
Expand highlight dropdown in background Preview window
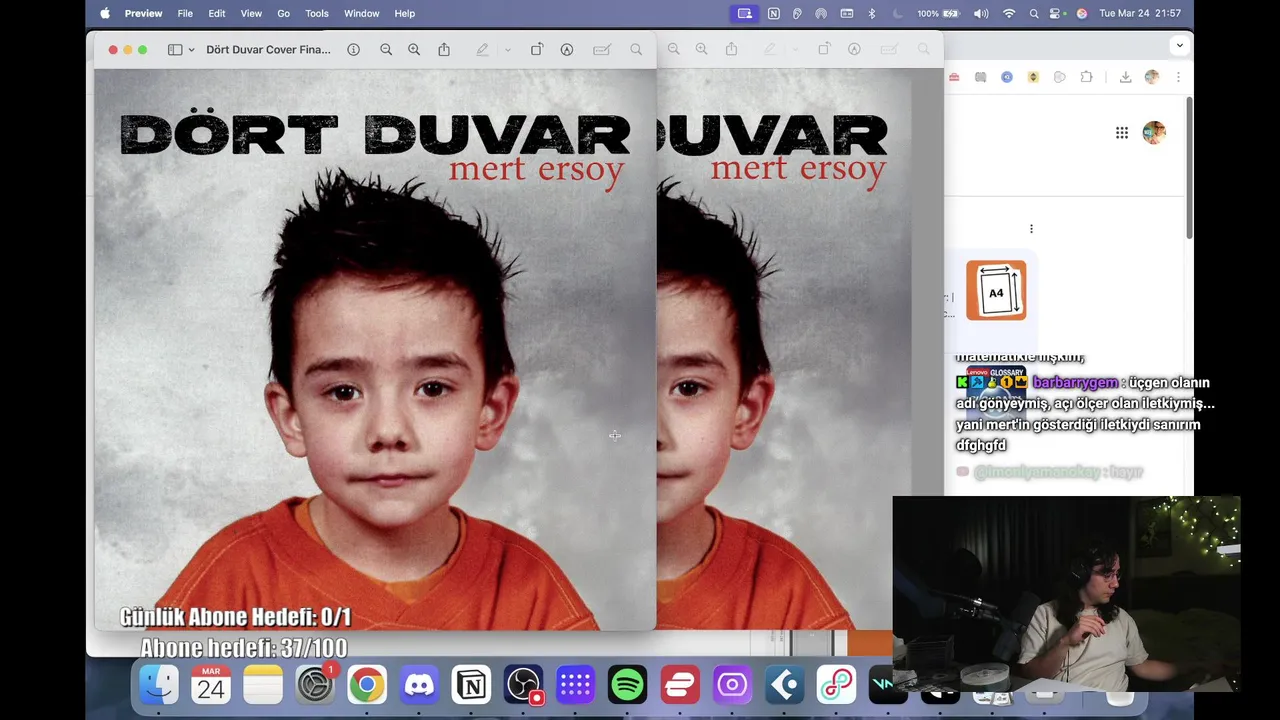tap(794, 50)
